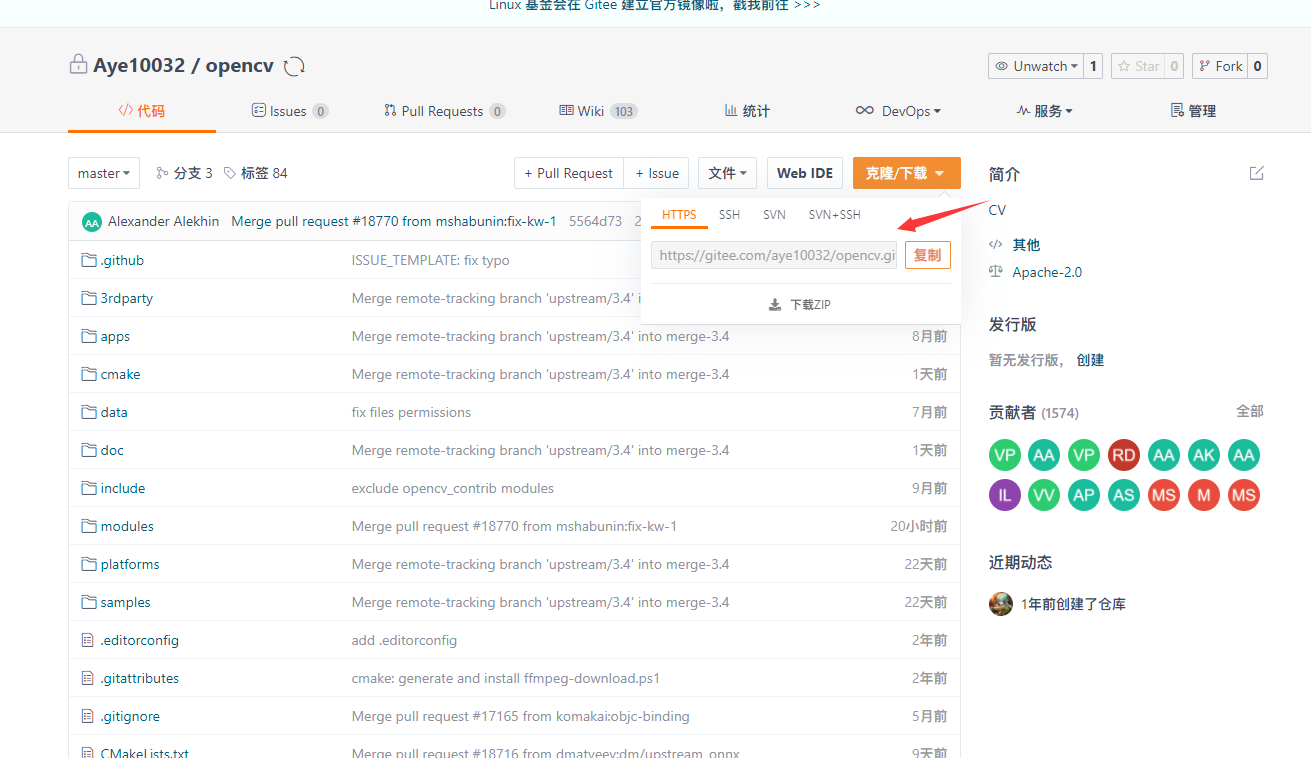
Task: Click the doc folder icon
Action: click(89, 450)
